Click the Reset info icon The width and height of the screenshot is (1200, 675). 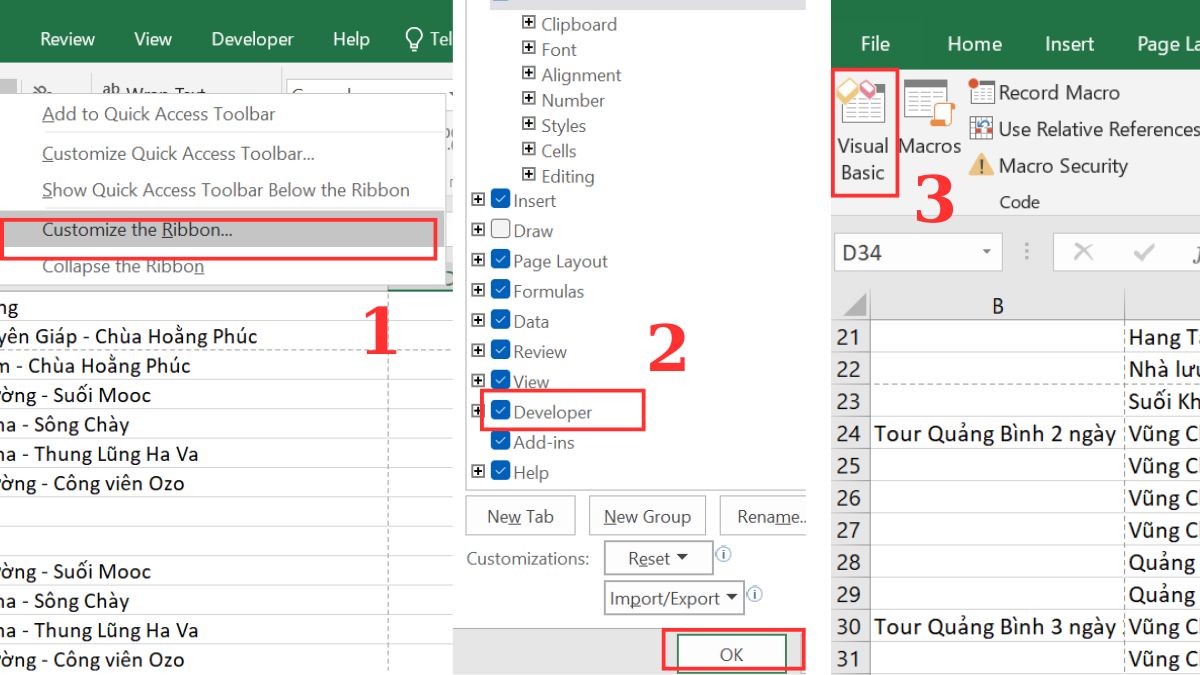(x=723, y=553)
